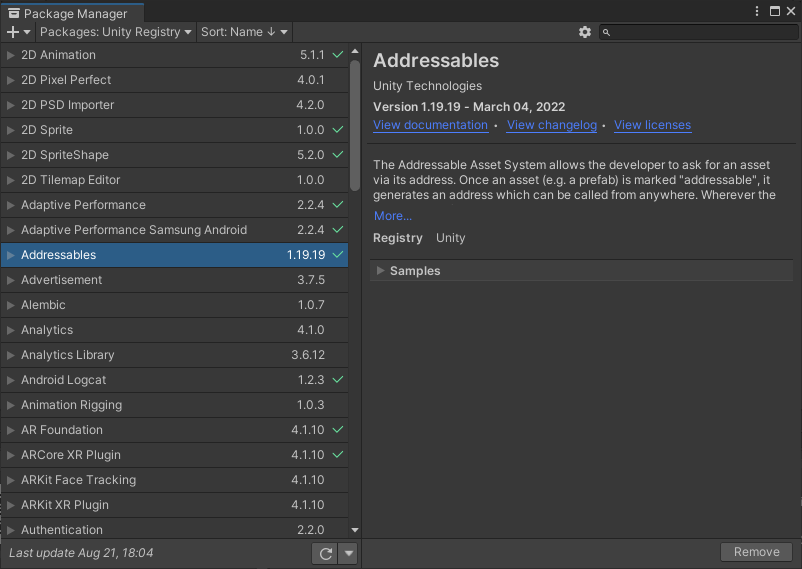Select the Animation Rigging package
This screenshot has height=569, width=802.
(174, 405)
